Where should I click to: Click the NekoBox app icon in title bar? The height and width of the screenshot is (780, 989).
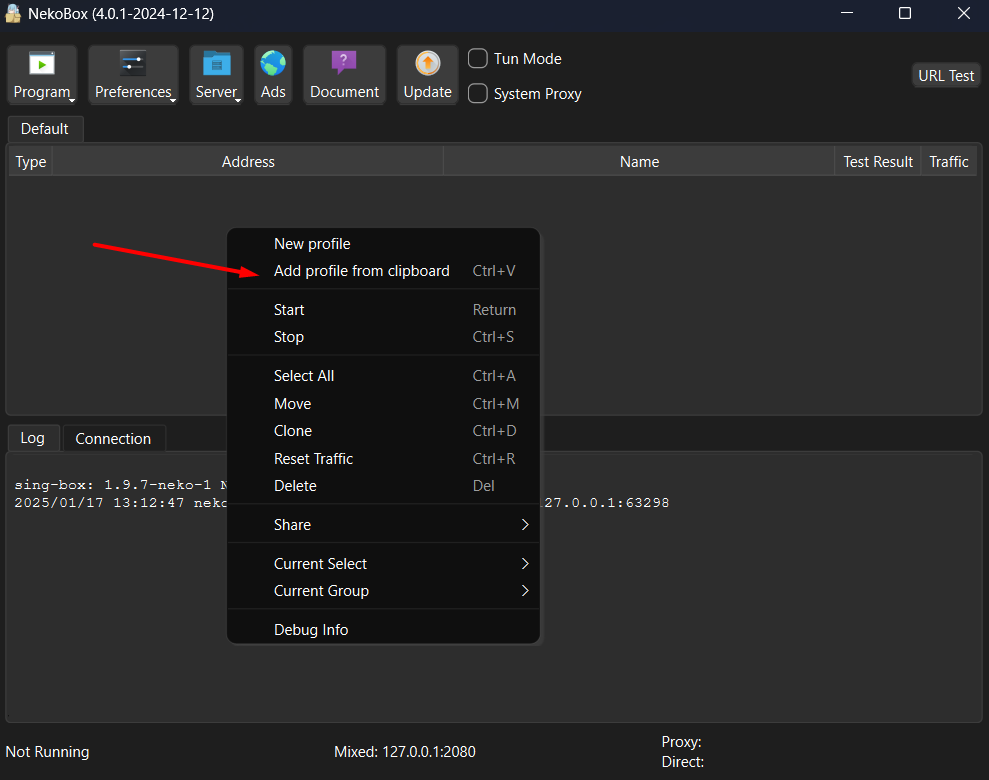(x=14, y=14)
